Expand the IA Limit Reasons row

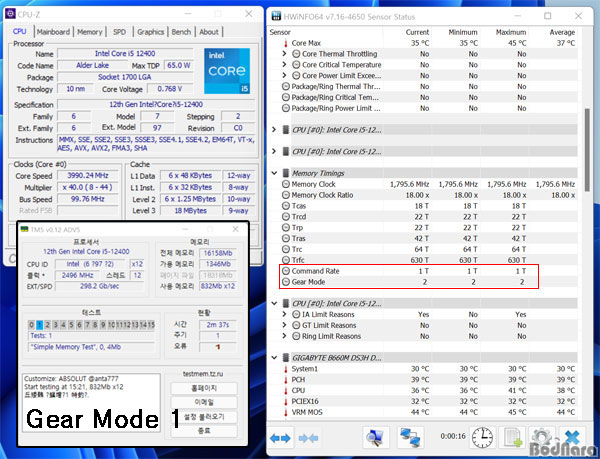click(284, 314)
